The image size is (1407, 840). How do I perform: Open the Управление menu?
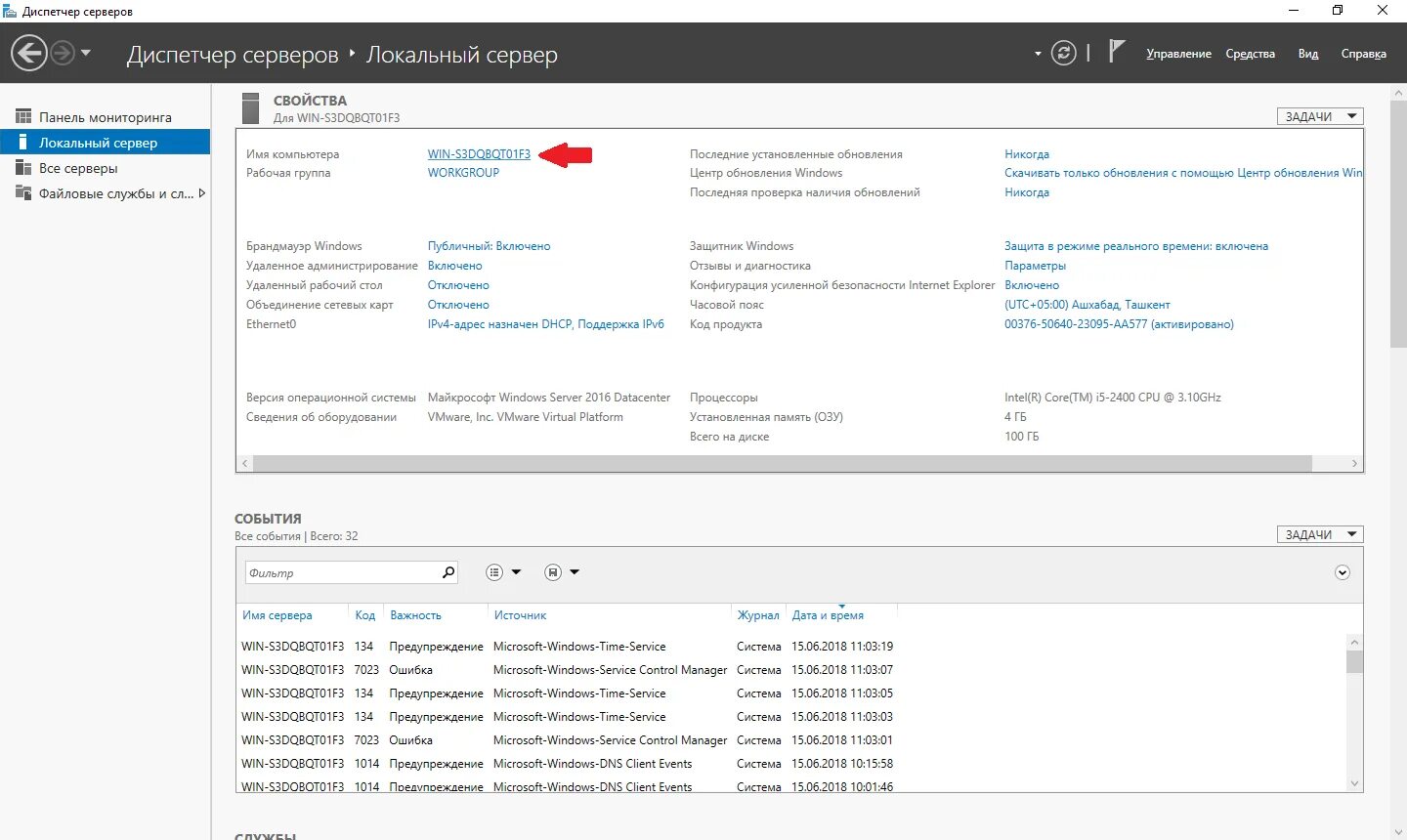click(1178, 54)
